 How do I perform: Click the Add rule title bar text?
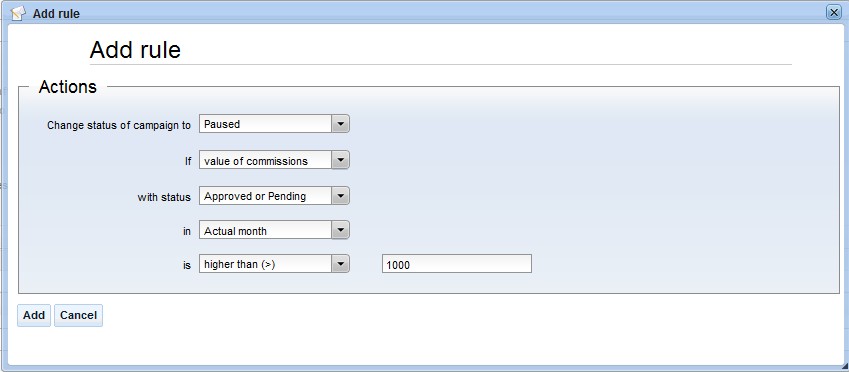(x=56, y=14)
